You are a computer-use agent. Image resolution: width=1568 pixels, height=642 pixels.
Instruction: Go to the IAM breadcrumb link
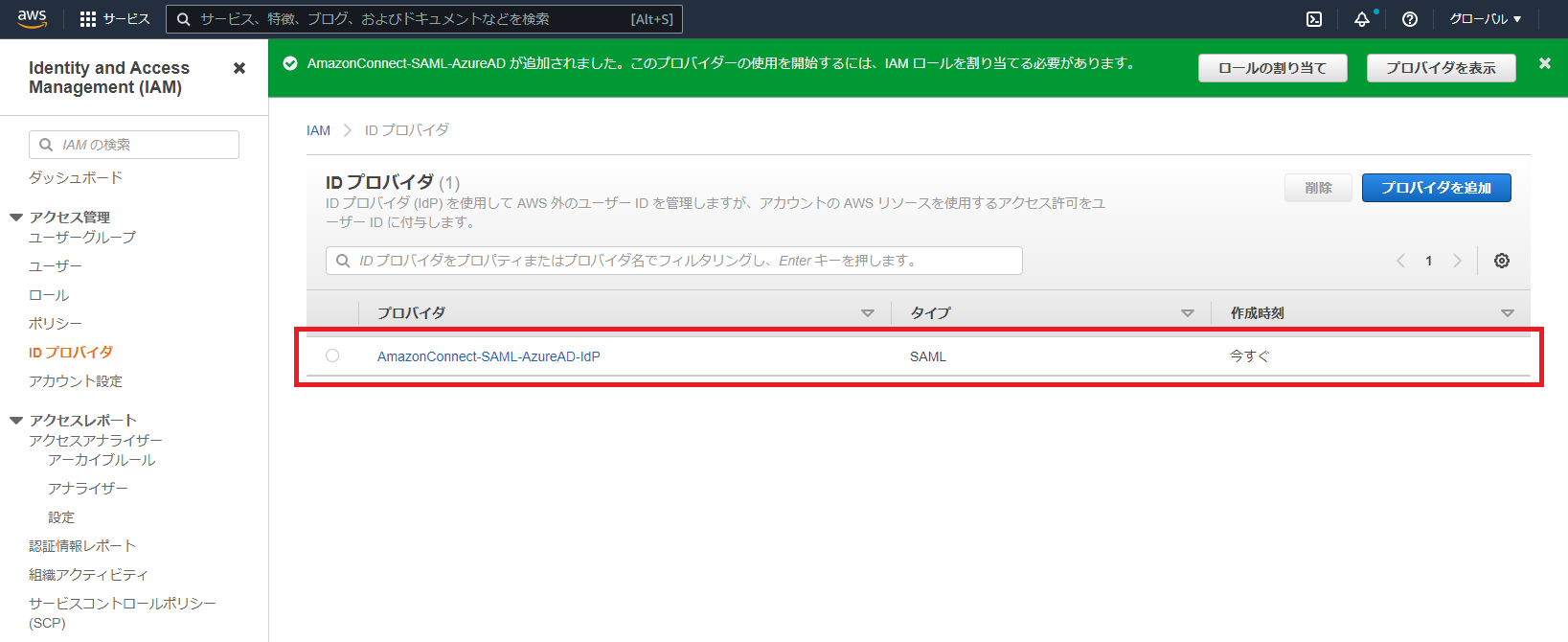[x=318, y=130]
